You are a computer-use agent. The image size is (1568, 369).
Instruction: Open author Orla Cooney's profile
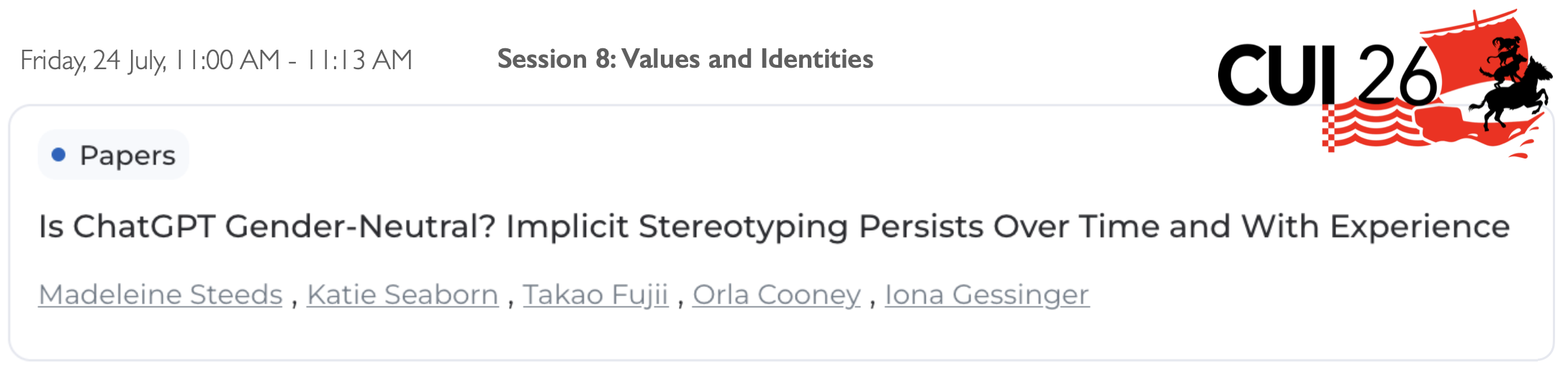pyautogui.click(x=777, y=295)
